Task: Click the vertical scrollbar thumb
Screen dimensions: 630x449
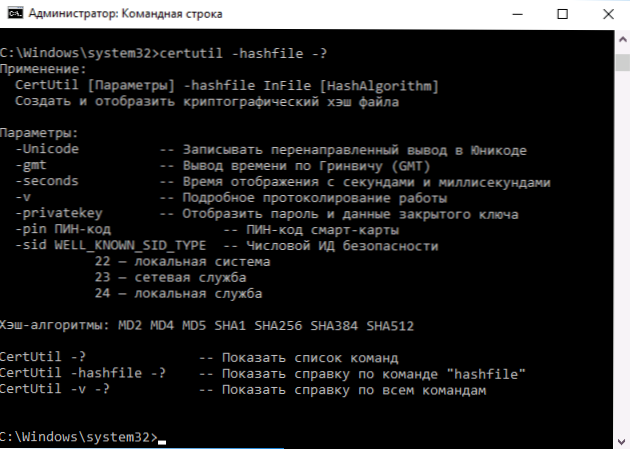Action: click(x=622, y=62)
